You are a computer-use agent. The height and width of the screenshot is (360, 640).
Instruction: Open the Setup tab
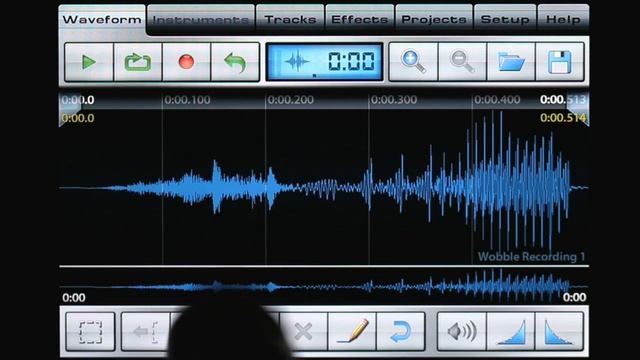point(505,19)
